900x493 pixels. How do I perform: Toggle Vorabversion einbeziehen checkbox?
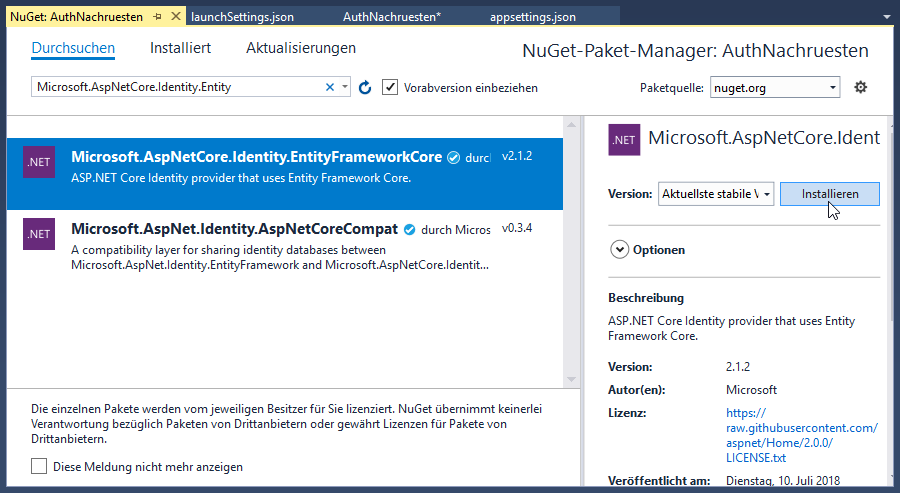point(390,87)
